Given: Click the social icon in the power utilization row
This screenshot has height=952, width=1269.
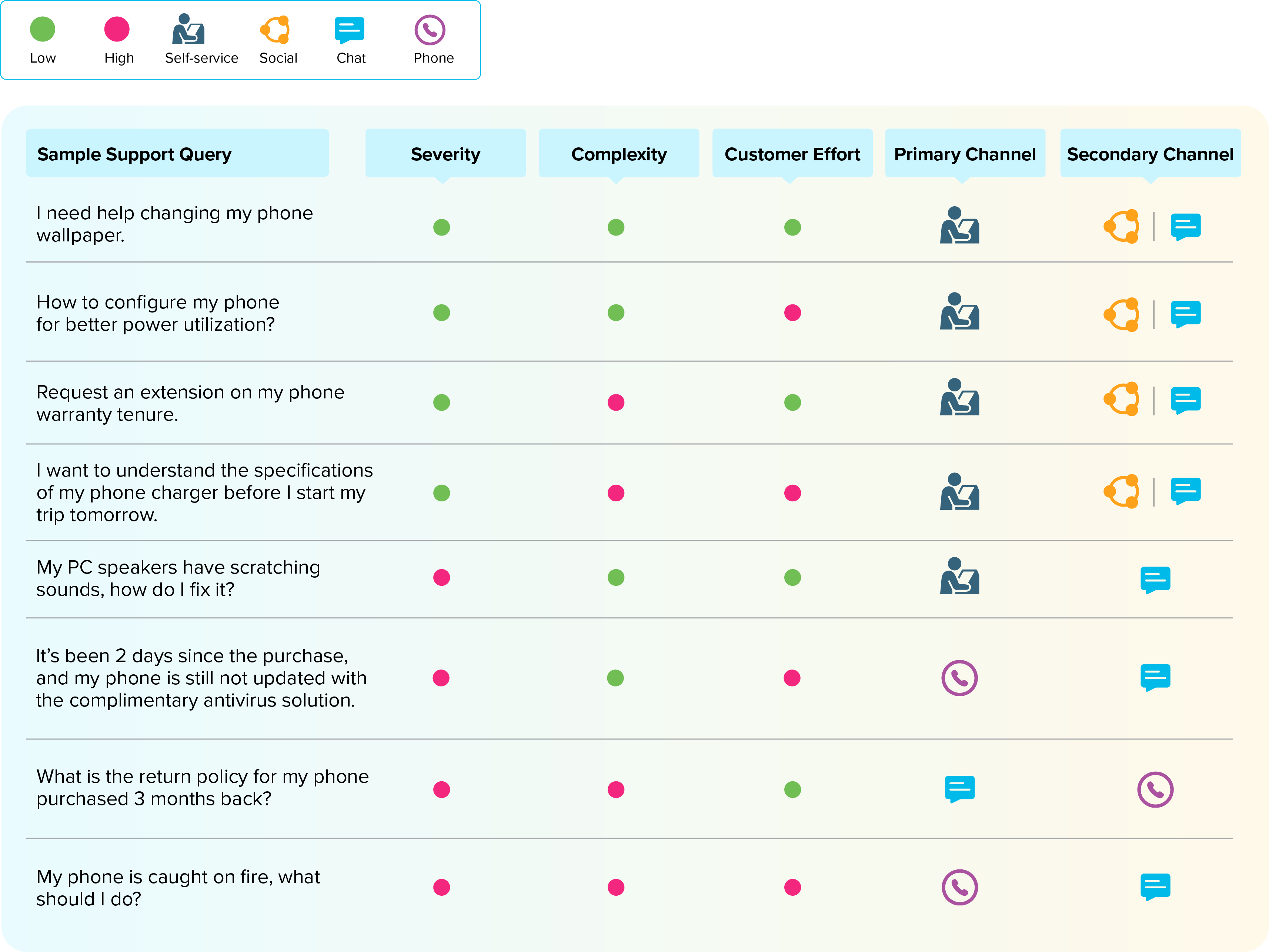Looking at the screenshot, I should (x=1122, y=314).
